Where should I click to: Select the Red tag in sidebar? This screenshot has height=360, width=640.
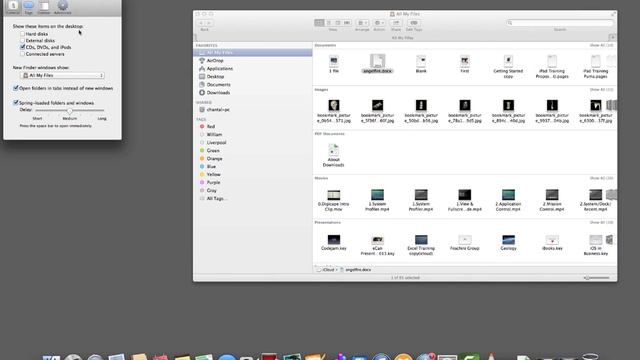coord(253,127)
